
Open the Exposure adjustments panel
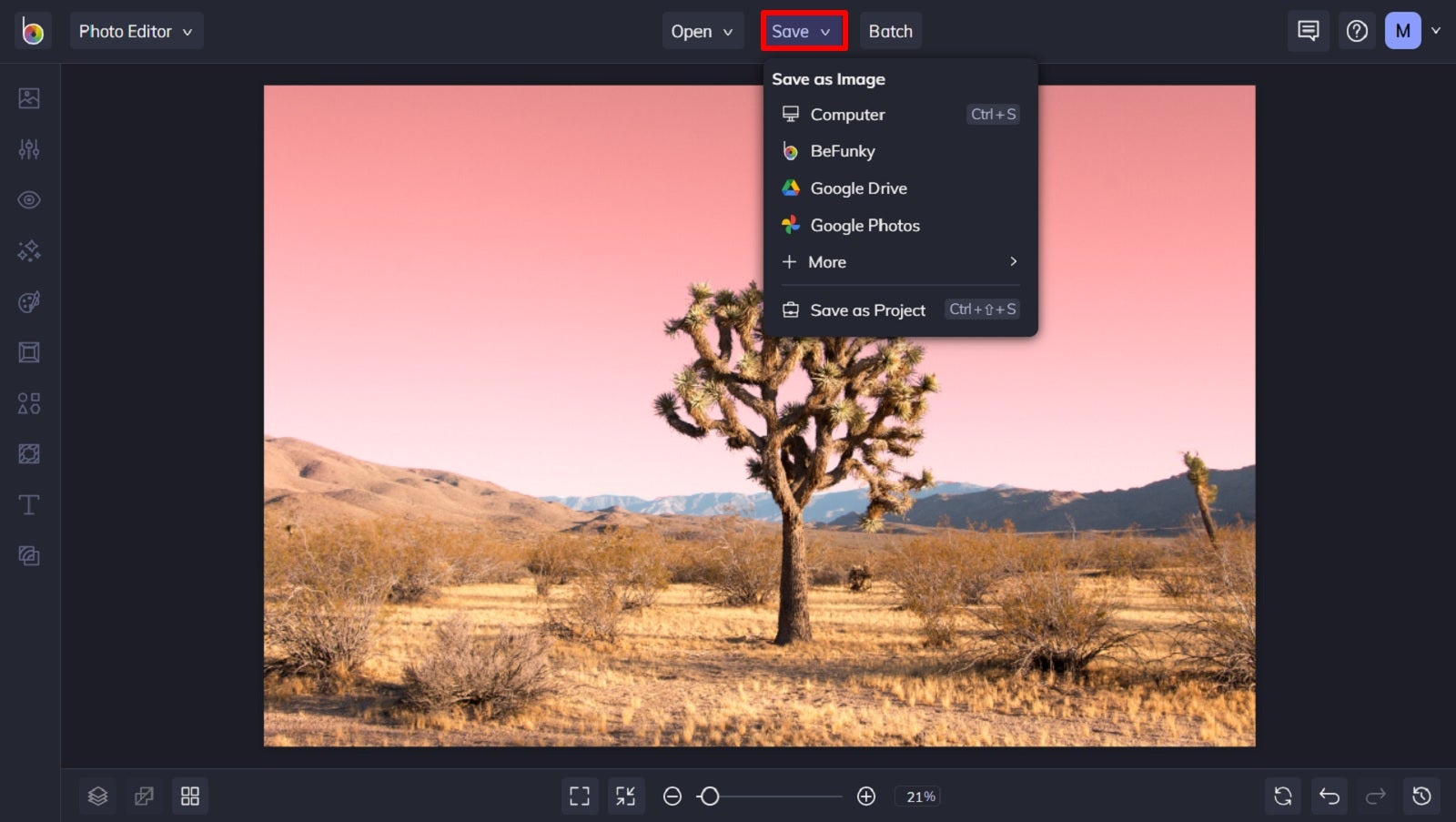tap(28, 148)
